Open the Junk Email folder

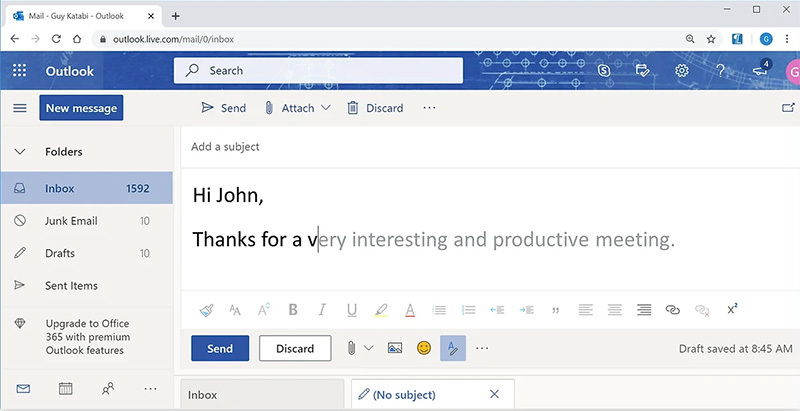pyautogui.click(x=71, y=221)
